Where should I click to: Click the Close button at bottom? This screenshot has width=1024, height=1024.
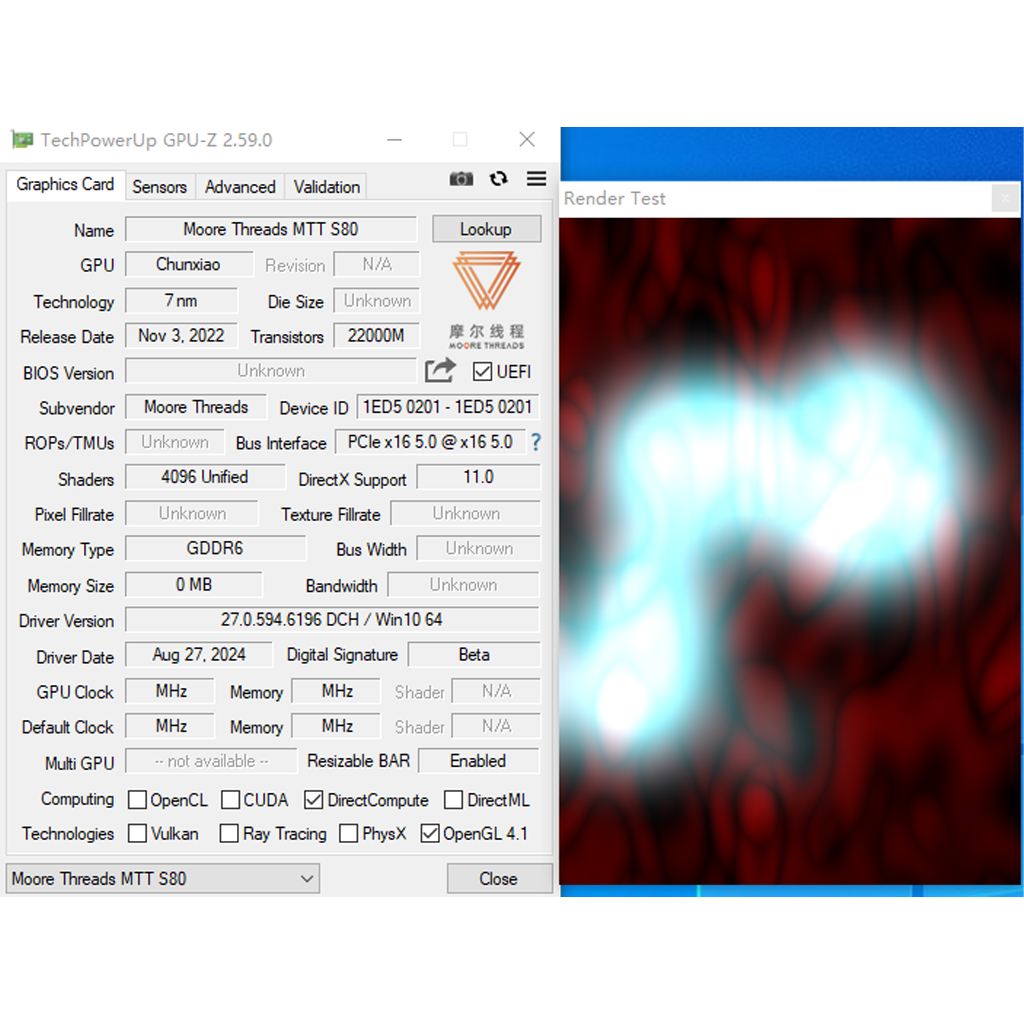(499, 879)
